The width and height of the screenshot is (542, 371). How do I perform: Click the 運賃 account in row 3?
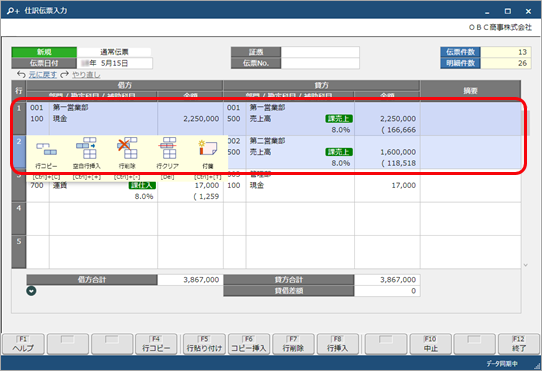[x=60, y=185]
